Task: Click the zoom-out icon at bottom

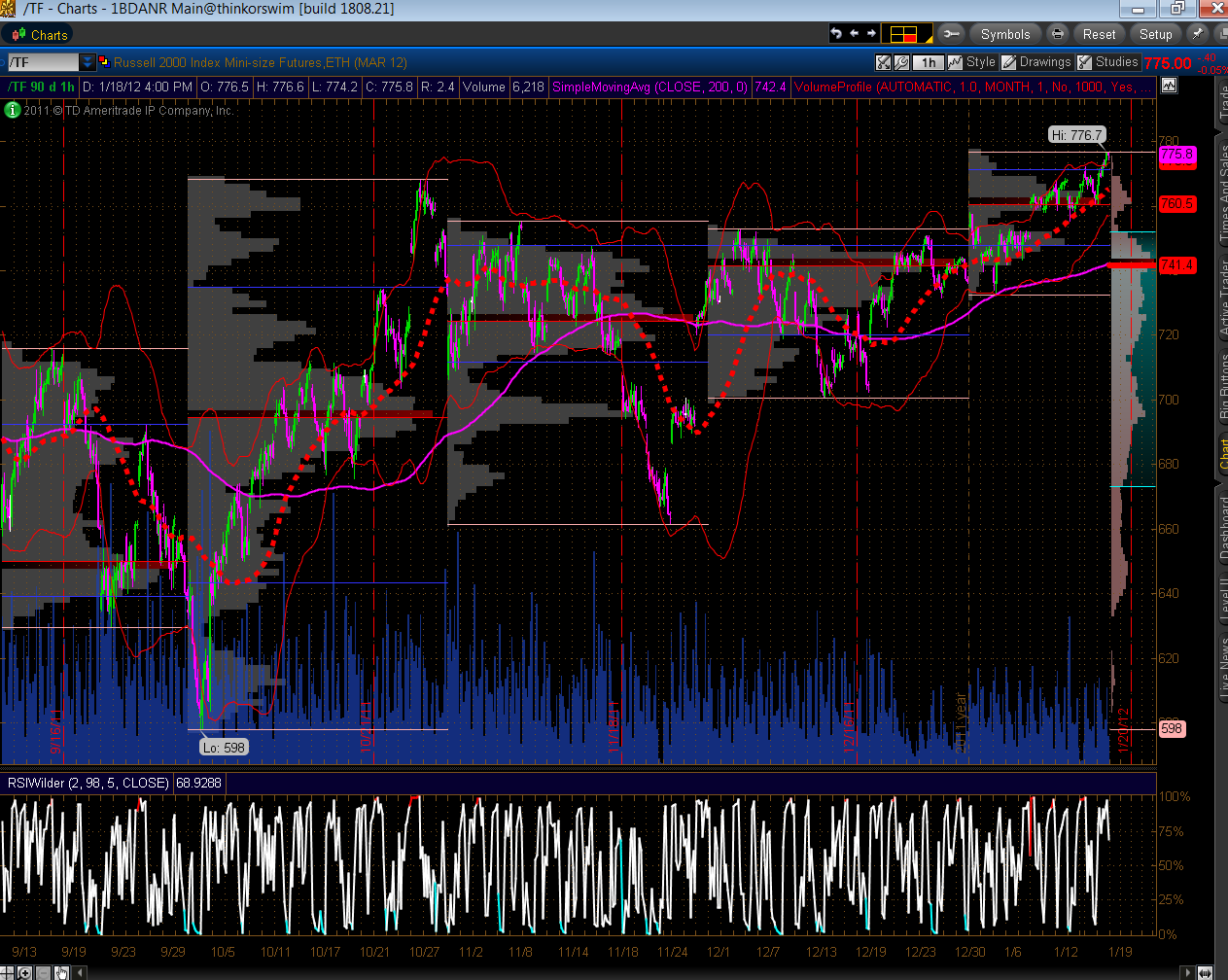Action: pyautogui.click(x=43, y=972)
